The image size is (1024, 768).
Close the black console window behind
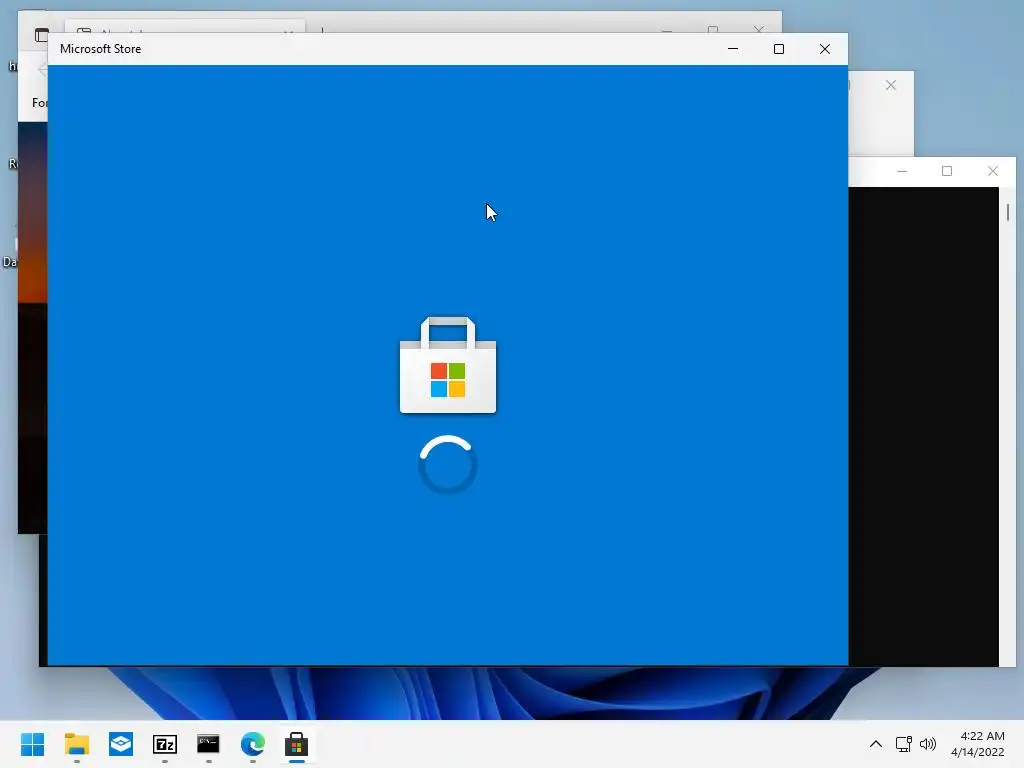point(993,171)
